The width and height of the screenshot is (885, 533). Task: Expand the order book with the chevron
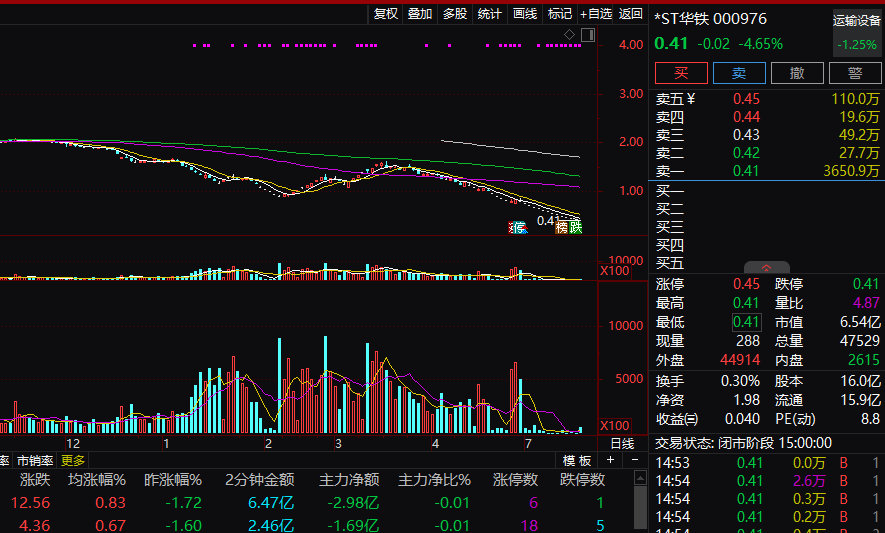tap(766, 268)
